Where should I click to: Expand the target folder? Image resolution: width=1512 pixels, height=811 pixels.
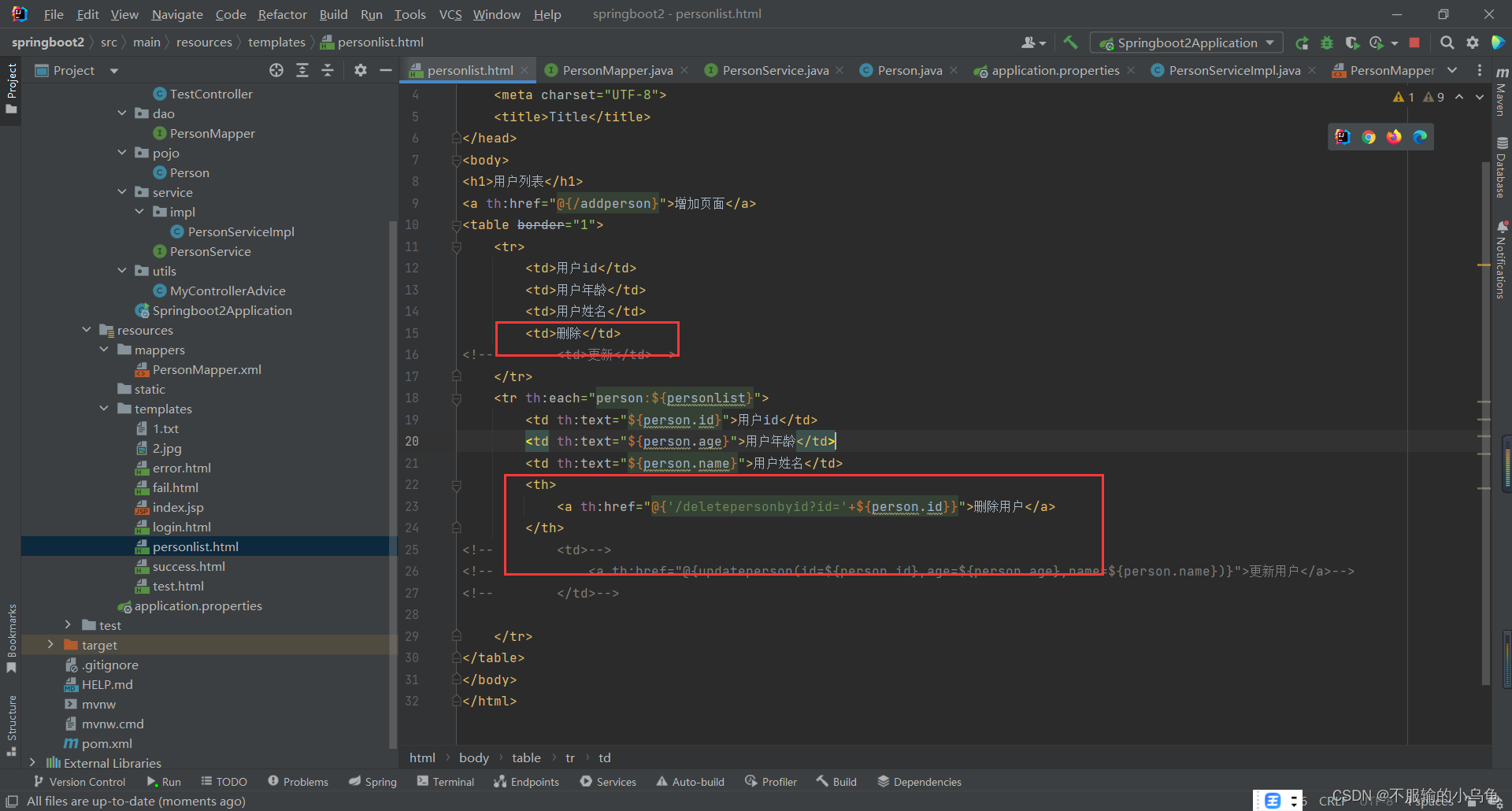51,645
